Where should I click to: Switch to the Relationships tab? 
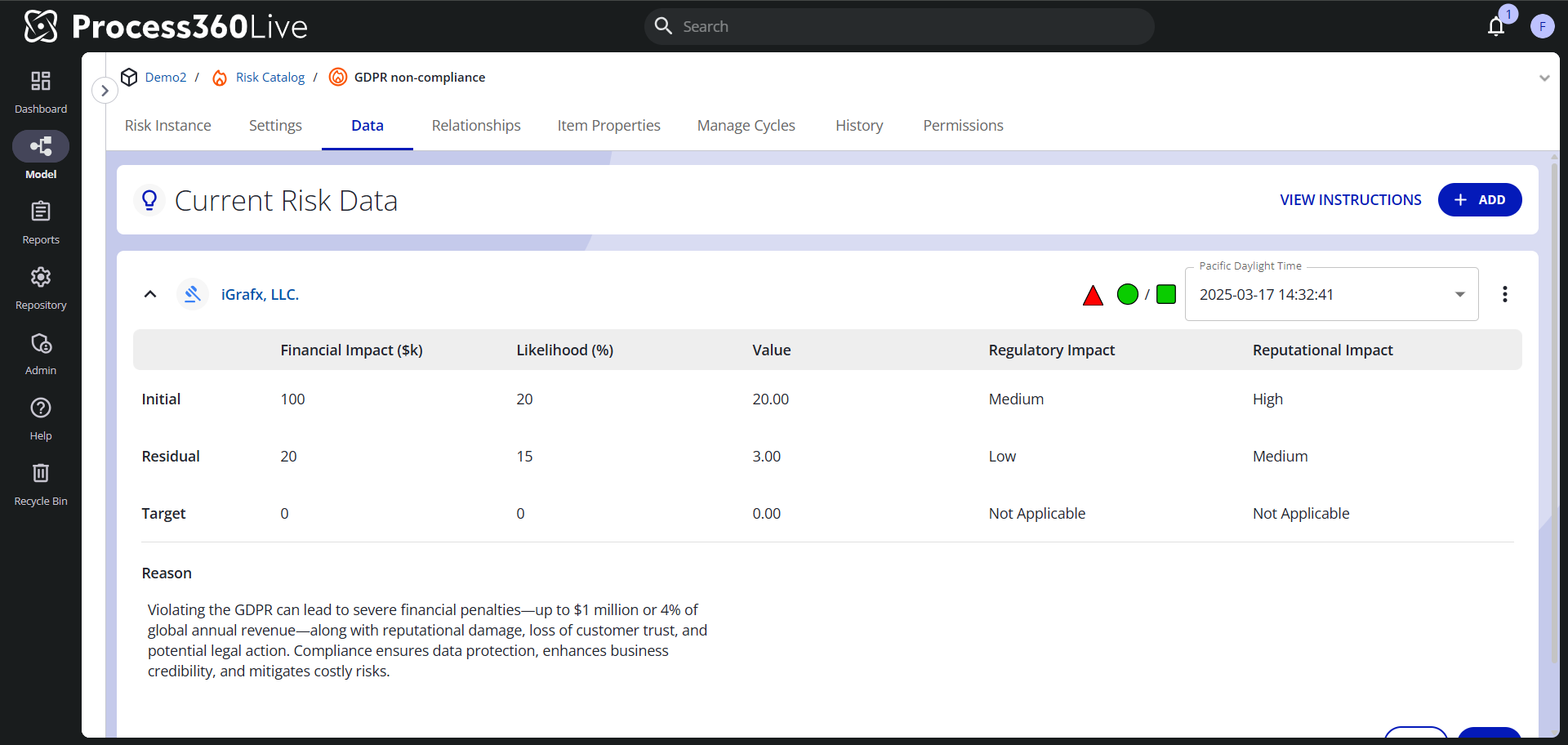click(476, 126)
